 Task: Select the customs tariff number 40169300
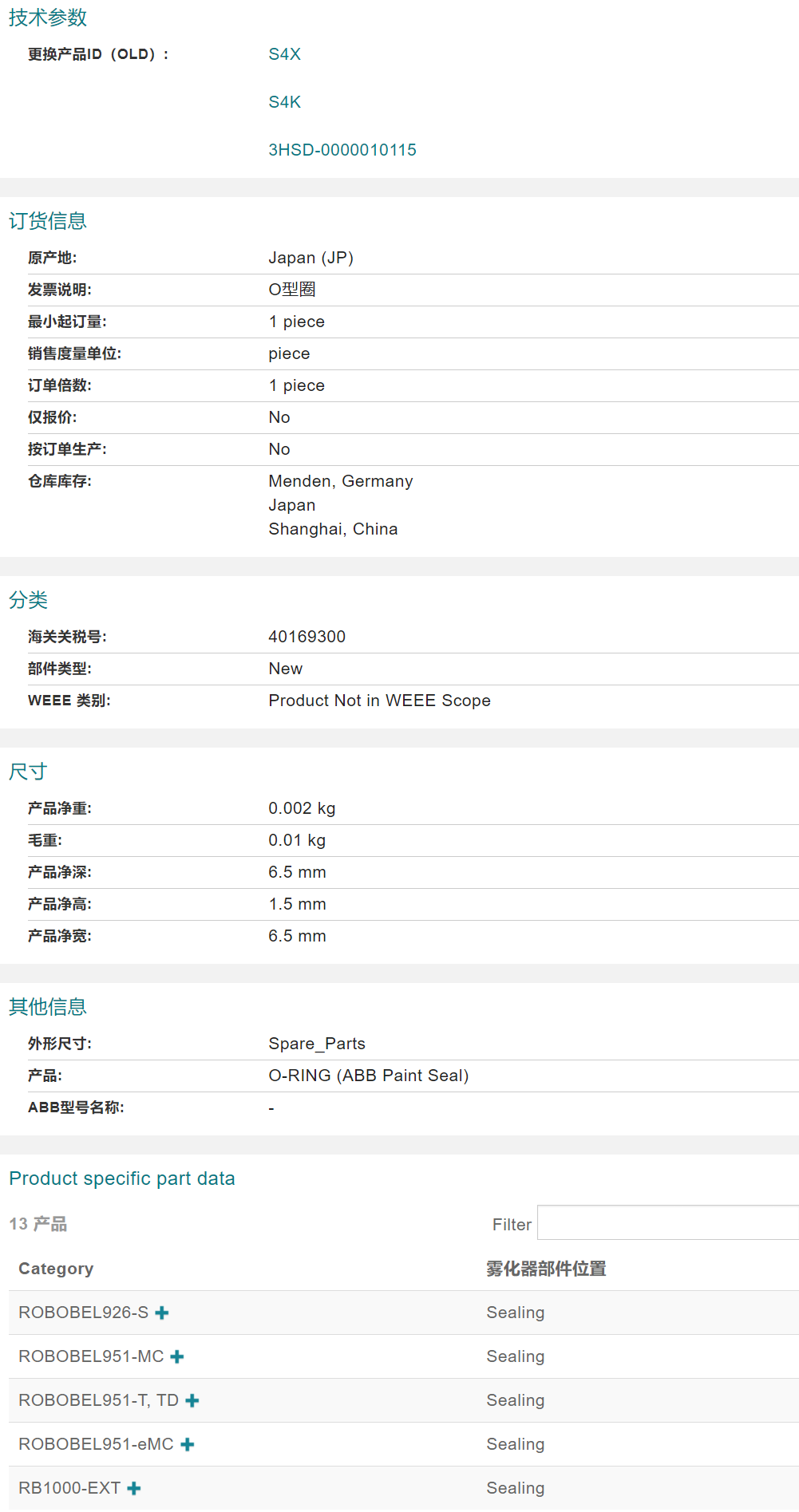tap(307, 637)
